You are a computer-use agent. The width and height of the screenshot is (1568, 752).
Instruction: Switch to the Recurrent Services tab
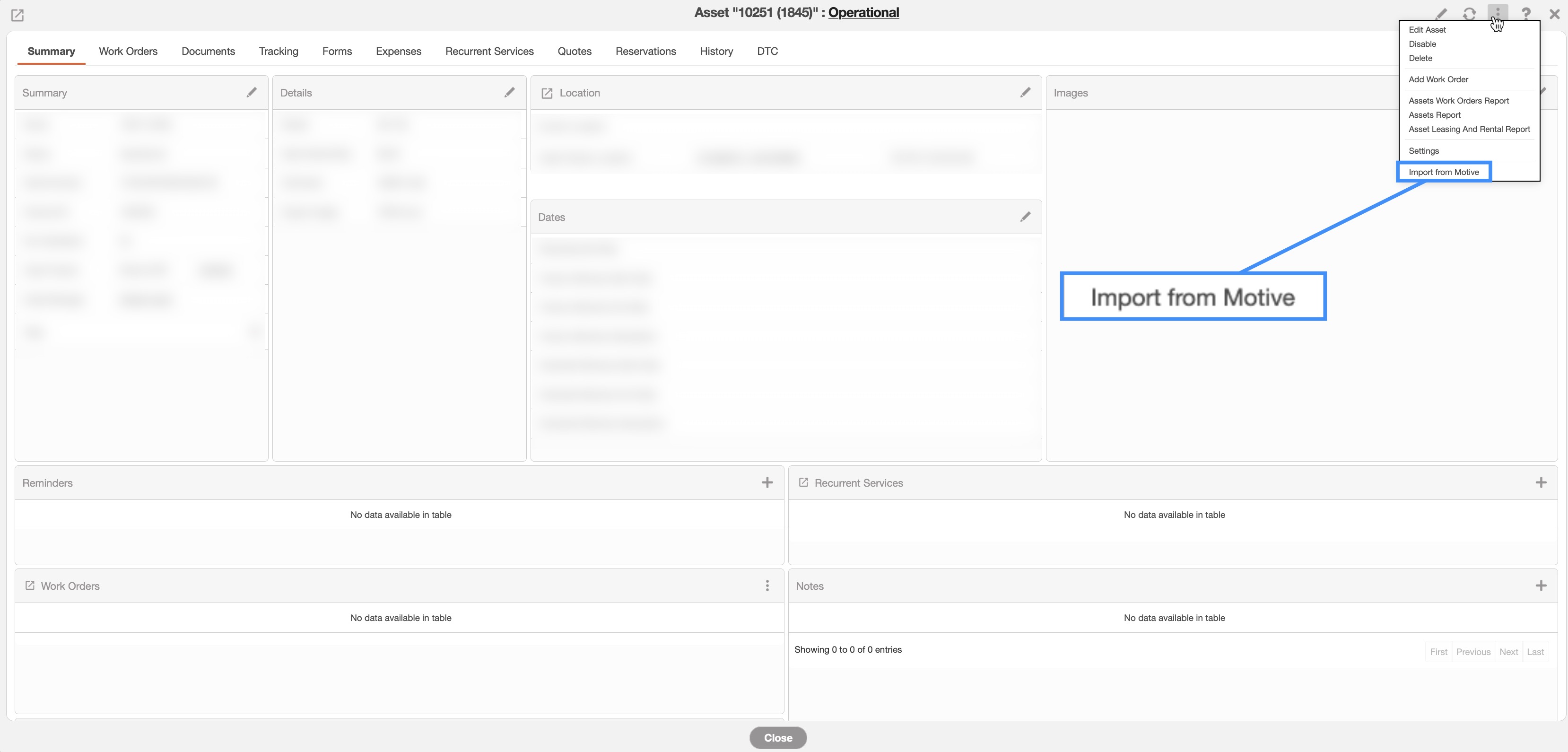pos(489,51)
